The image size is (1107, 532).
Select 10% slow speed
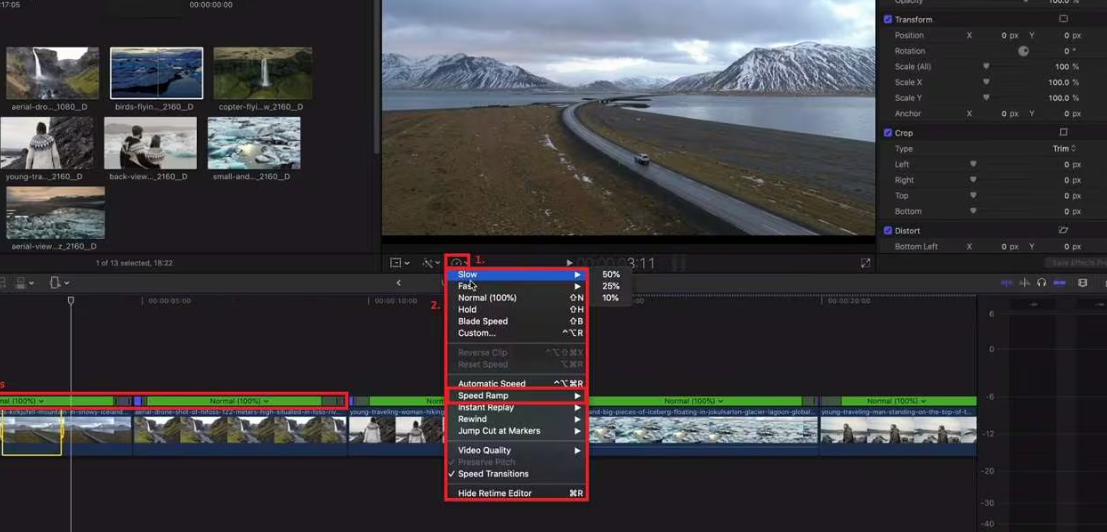611,298
